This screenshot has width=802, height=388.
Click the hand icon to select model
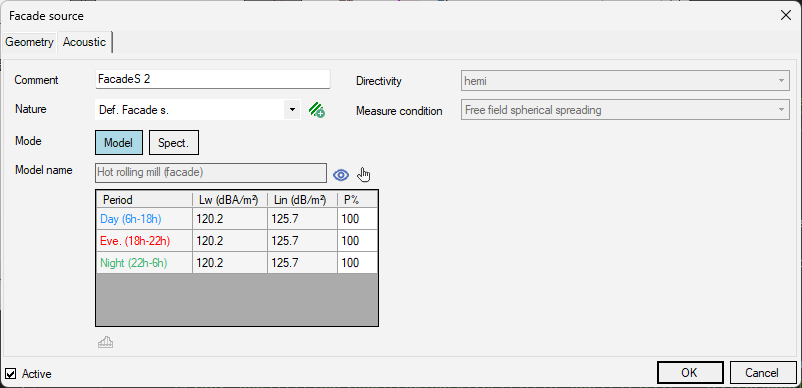[364, 175]
